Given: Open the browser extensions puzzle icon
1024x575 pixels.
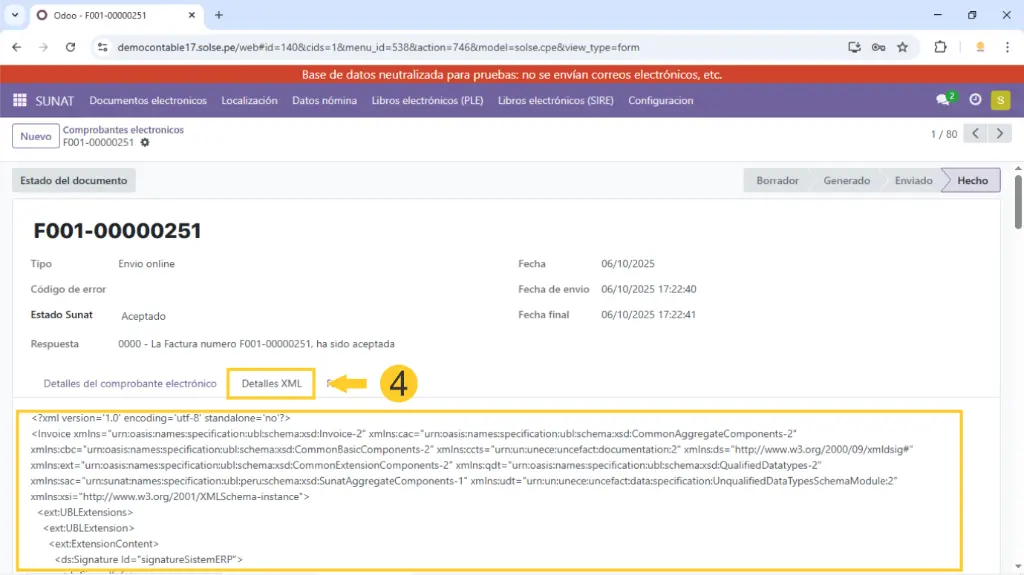Looking at the screenshot, I should click(x=940, y=47).
